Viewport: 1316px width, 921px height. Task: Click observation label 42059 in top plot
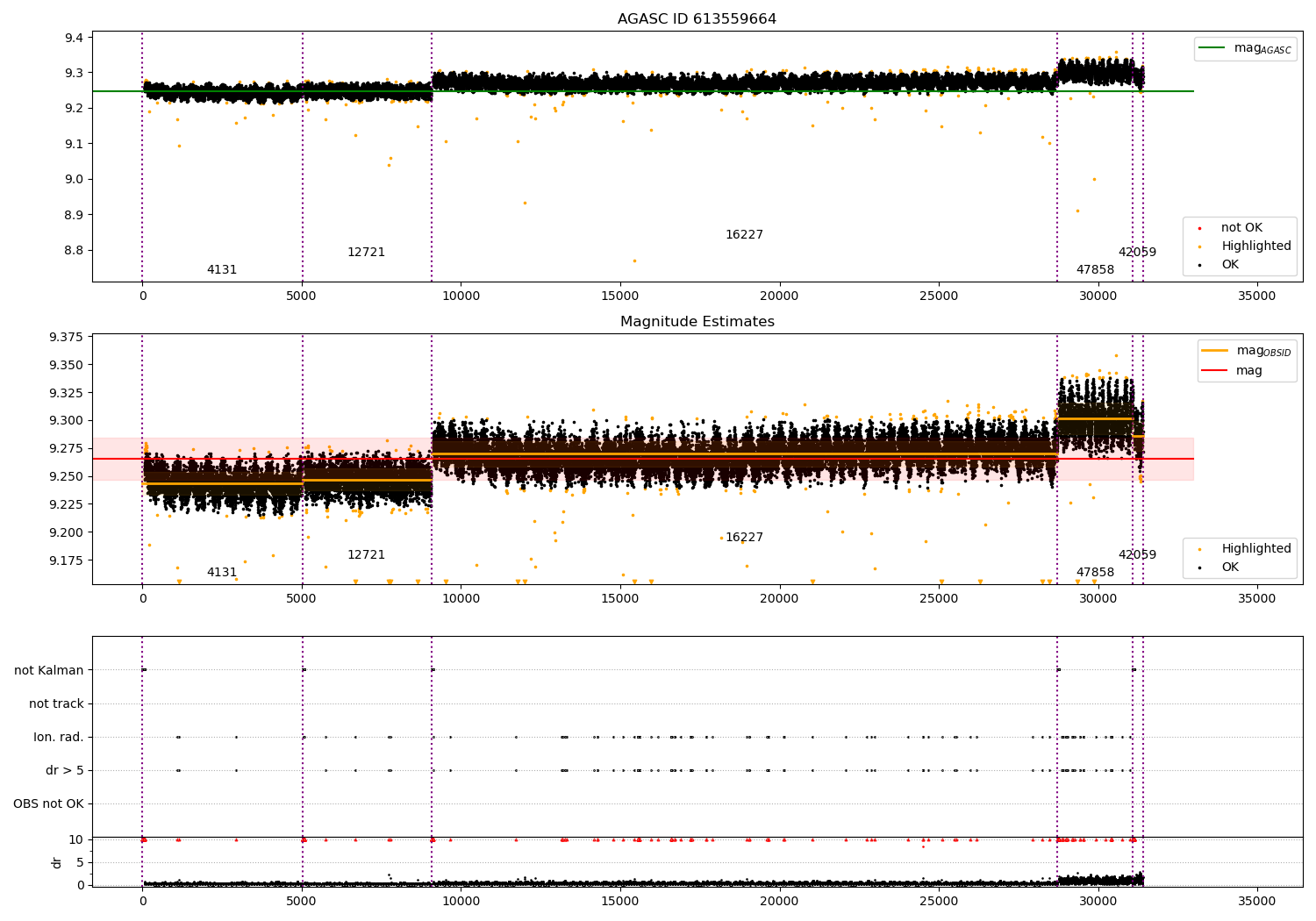point(1137,253)
